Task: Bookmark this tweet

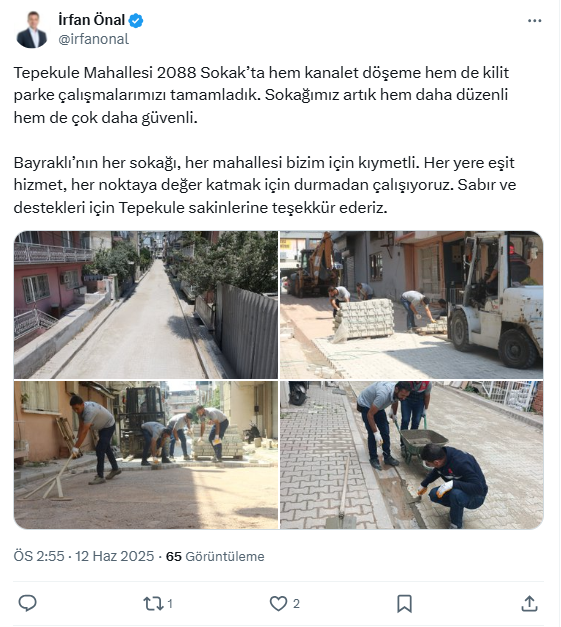Action: pyautogui.click(x=404, y=603)
